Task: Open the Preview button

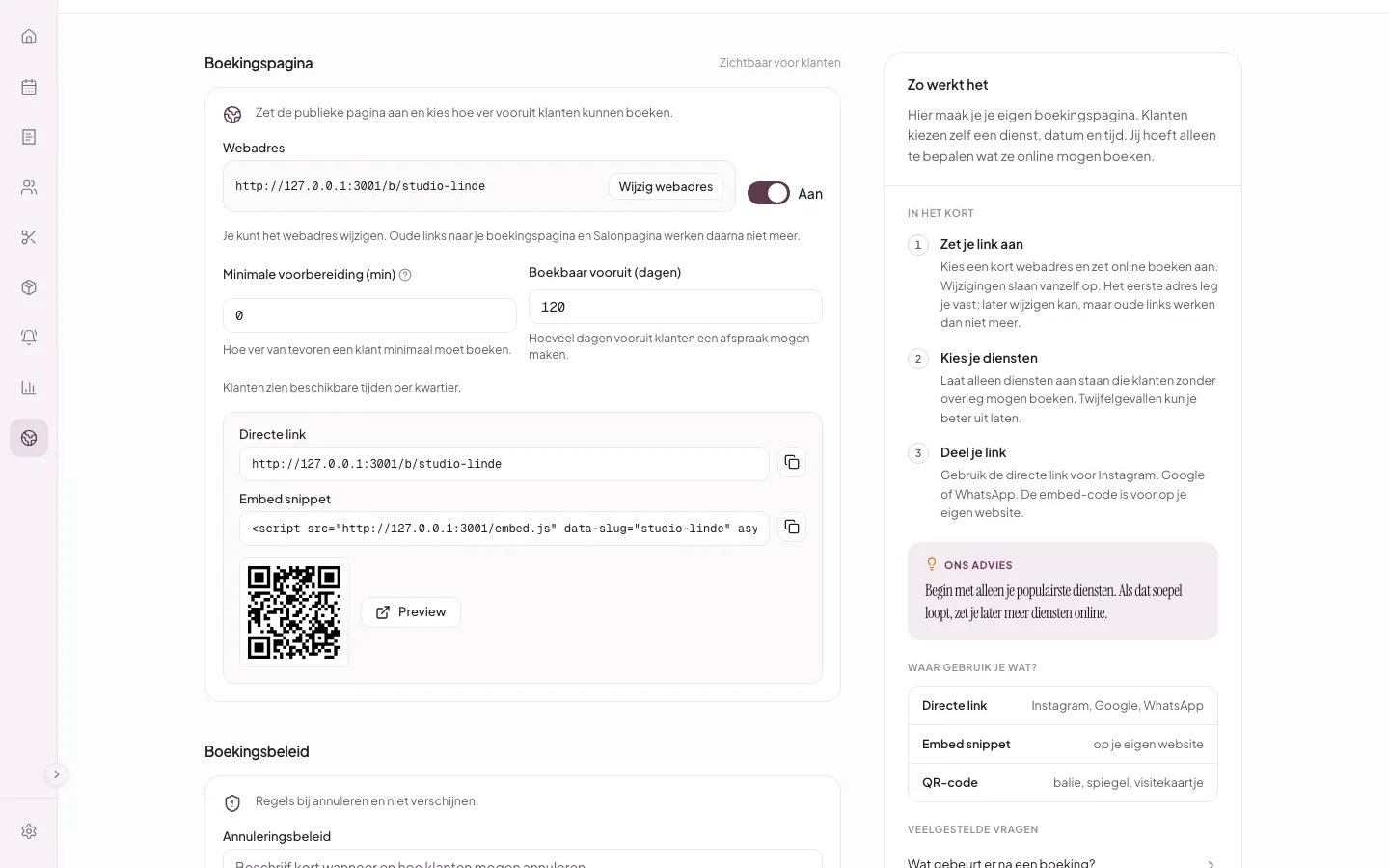Action: 411,612
